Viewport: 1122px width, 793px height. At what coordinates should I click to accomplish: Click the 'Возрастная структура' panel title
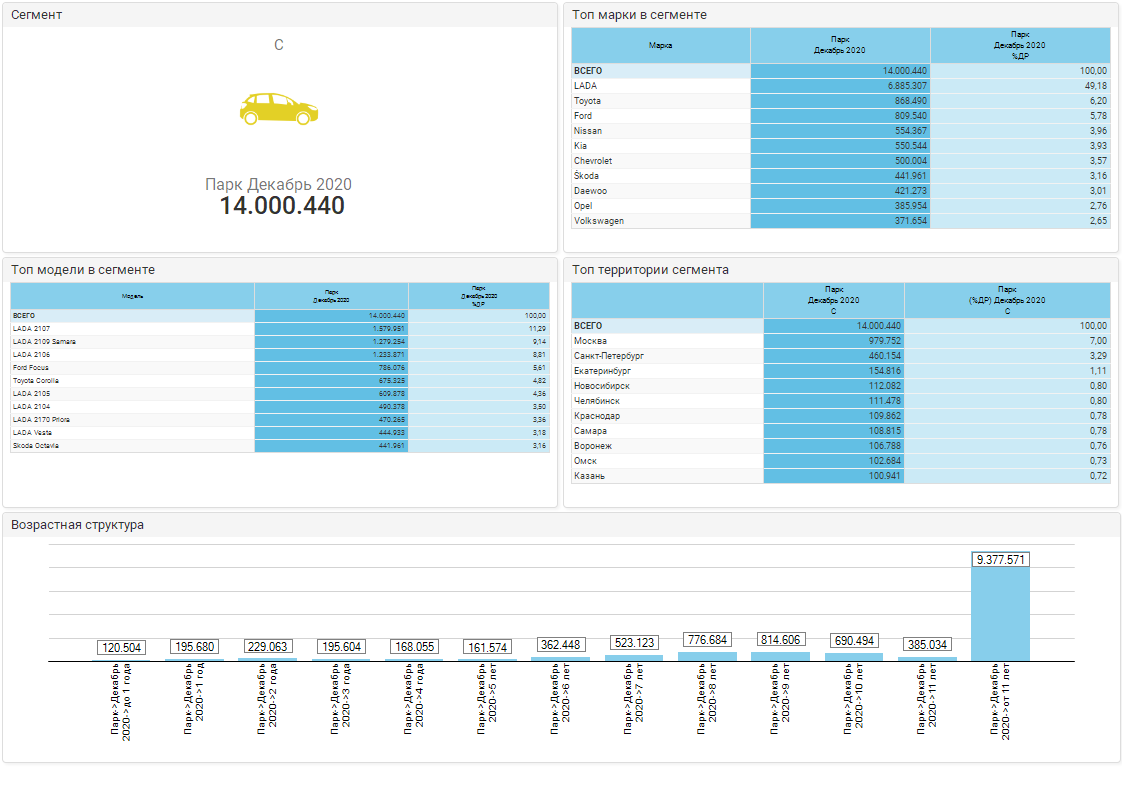tap(77, 525)
